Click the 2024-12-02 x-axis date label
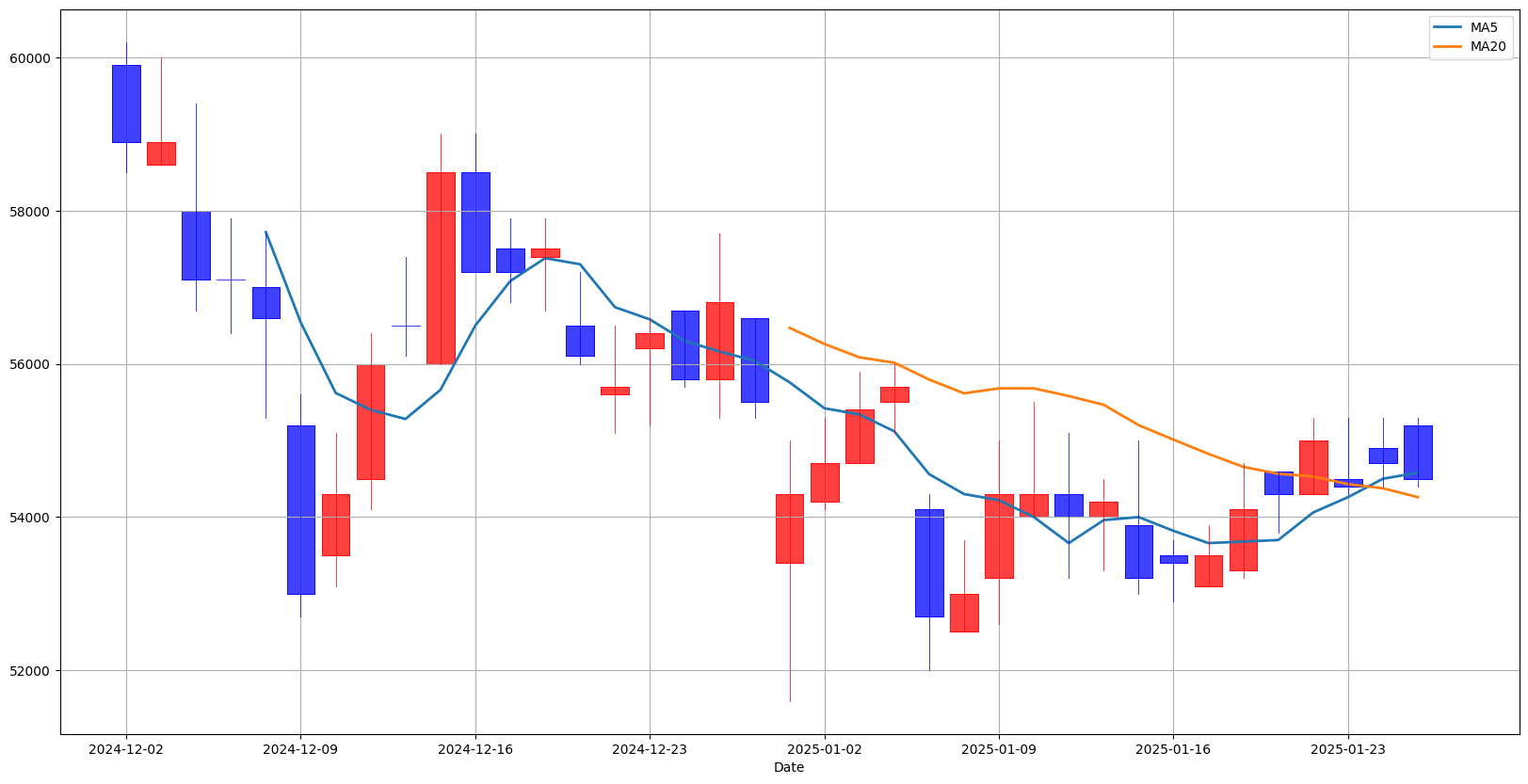The width and height of the screenshot is (1528, 784). tap(126, 750)
